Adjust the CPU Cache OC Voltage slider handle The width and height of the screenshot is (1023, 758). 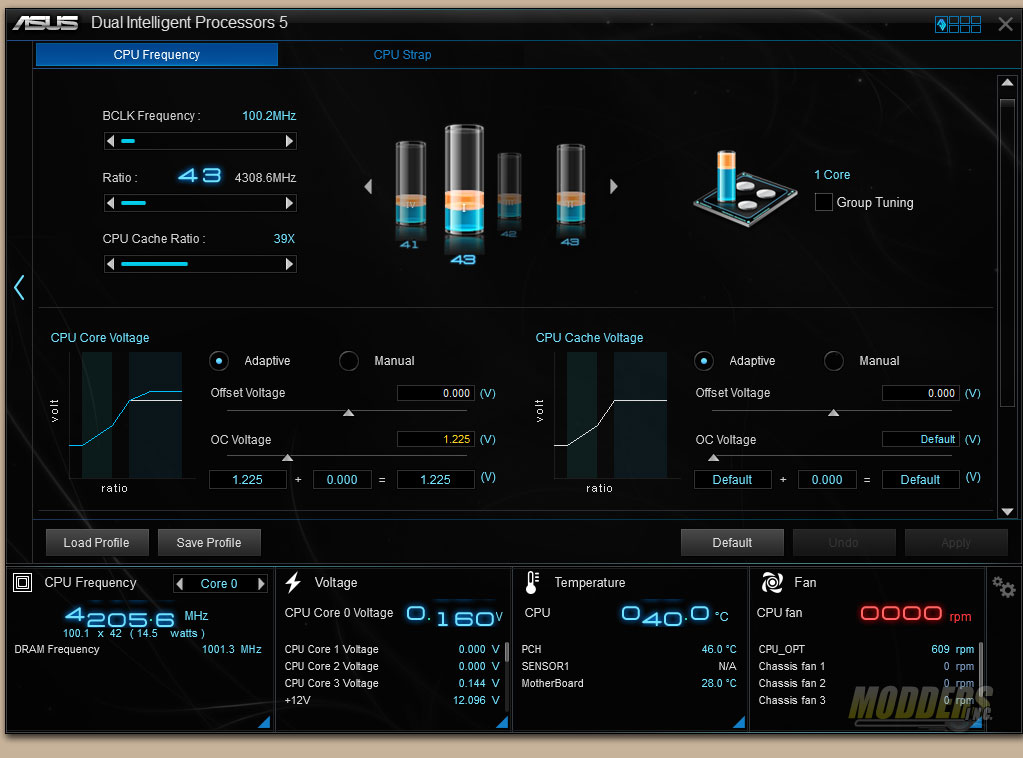click(x=714, y=458)
